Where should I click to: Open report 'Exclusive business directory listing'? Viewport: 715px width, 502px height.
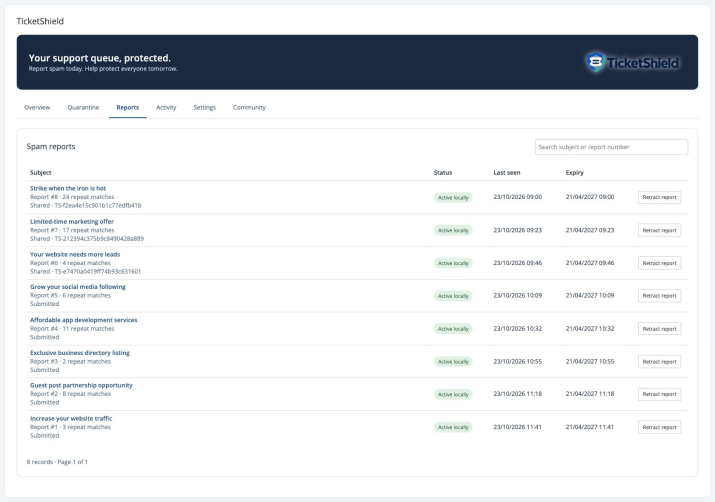coord(80,353)
